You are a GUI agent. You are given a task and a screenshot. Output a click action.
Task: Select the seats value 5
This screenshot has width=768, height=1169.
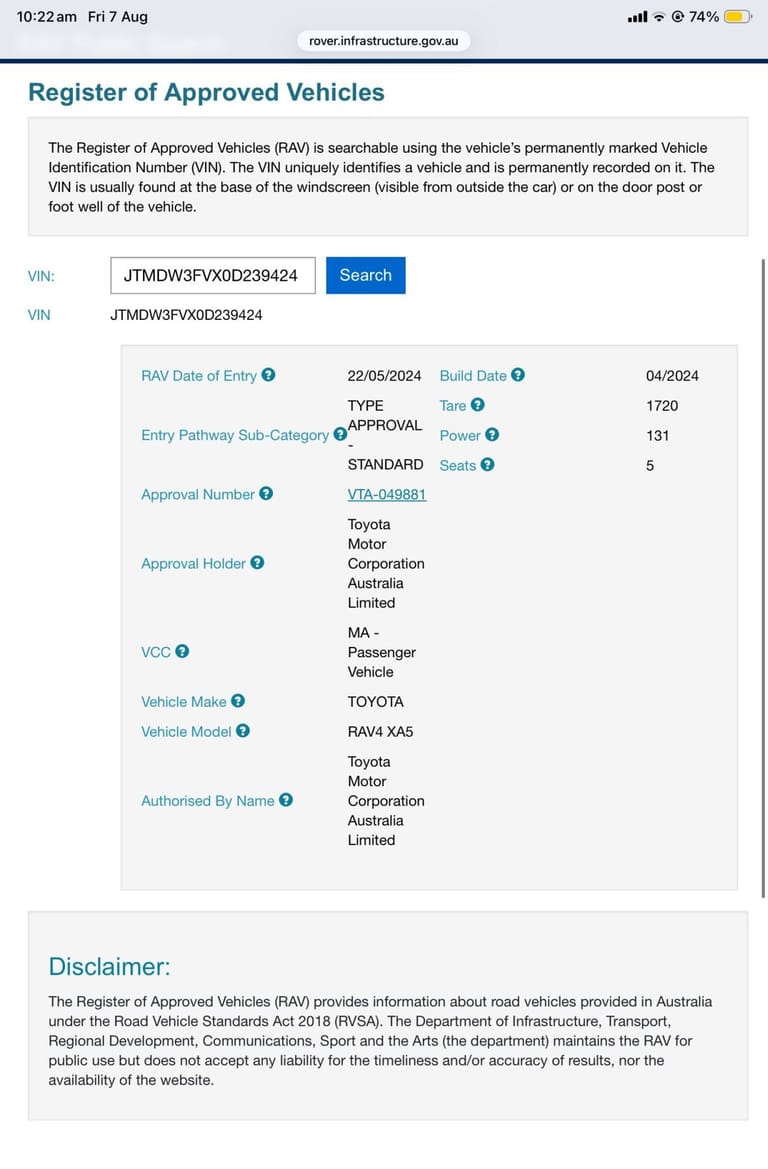tap(650, 465)
